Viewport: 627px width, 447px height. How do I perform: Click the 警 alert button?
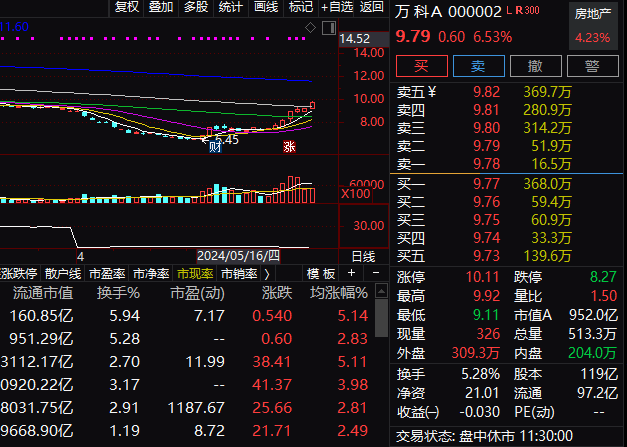tap(593, 66)
